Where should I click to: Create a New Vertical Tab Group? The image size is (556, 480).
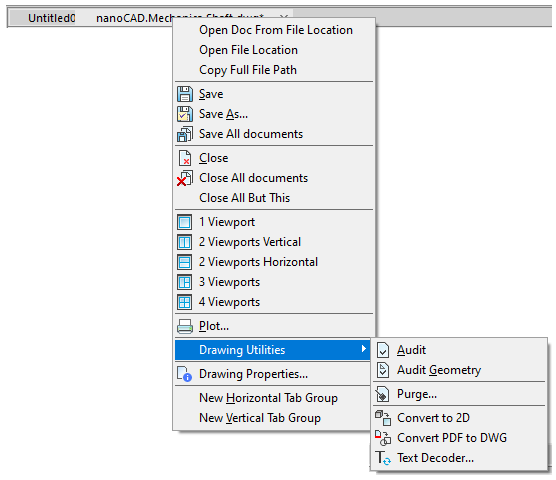pyautogui.click(x=272, y=418)
